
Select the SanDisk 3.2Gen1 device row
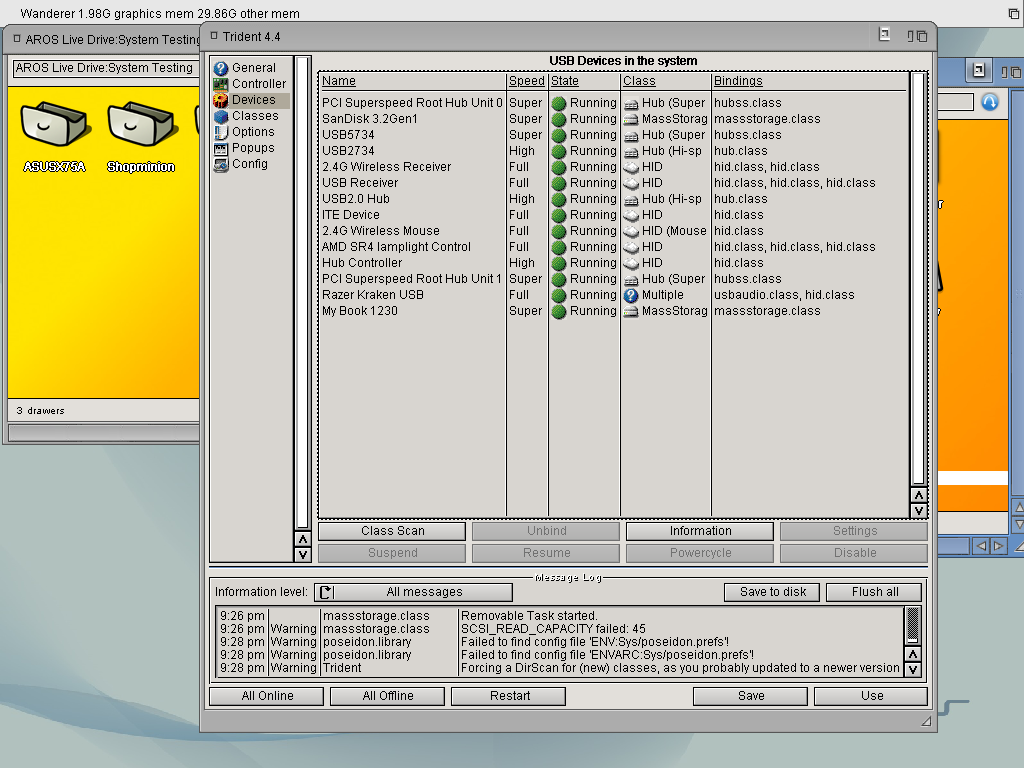point(614,119)
